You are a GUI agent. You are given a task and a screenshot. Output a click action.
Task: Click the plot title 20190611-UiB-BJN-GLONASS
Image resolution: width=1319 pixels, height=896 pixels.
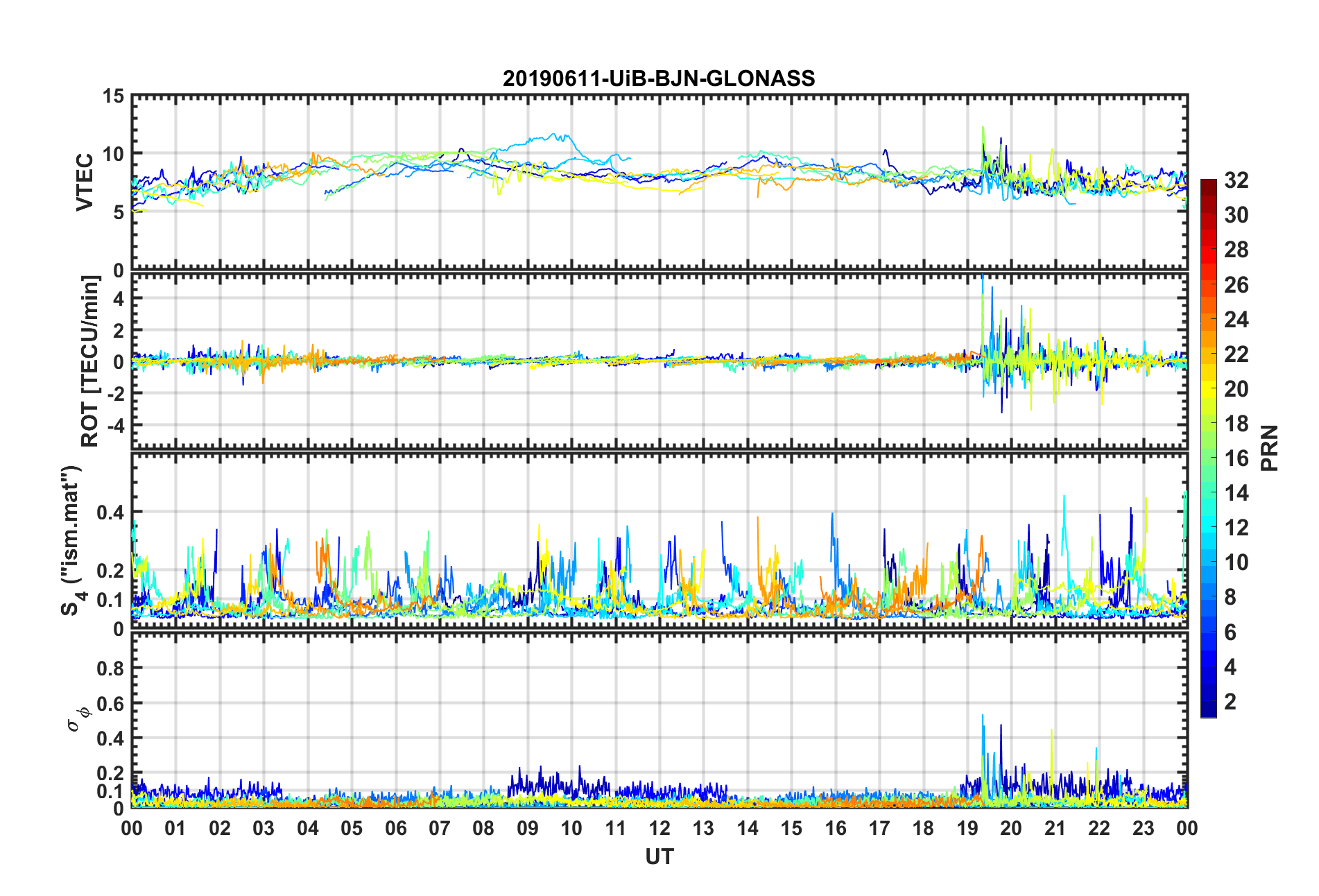[x=659, y=78]
